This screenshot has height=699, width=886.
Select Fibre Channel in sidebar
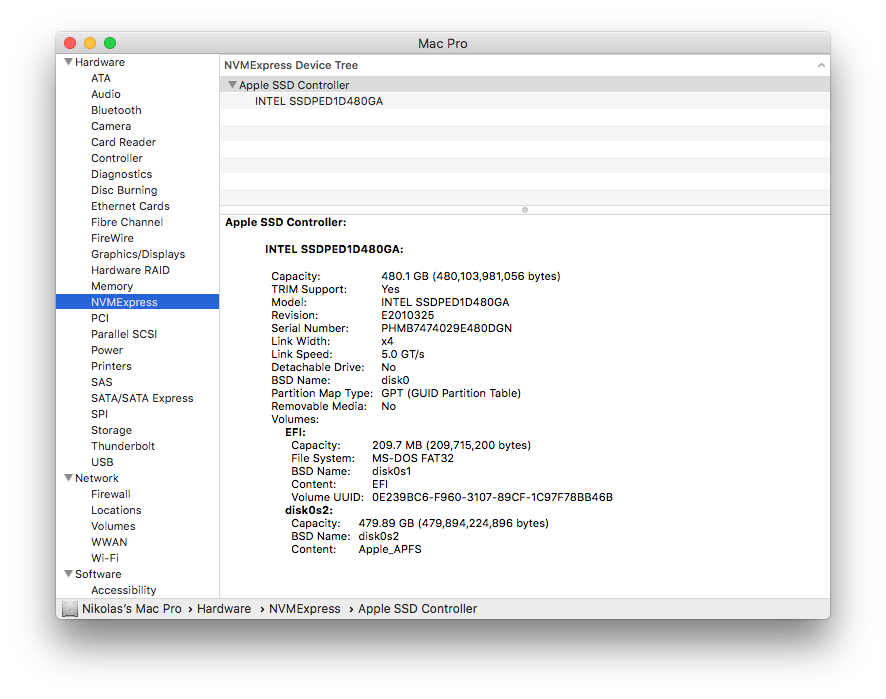(127, 222)
